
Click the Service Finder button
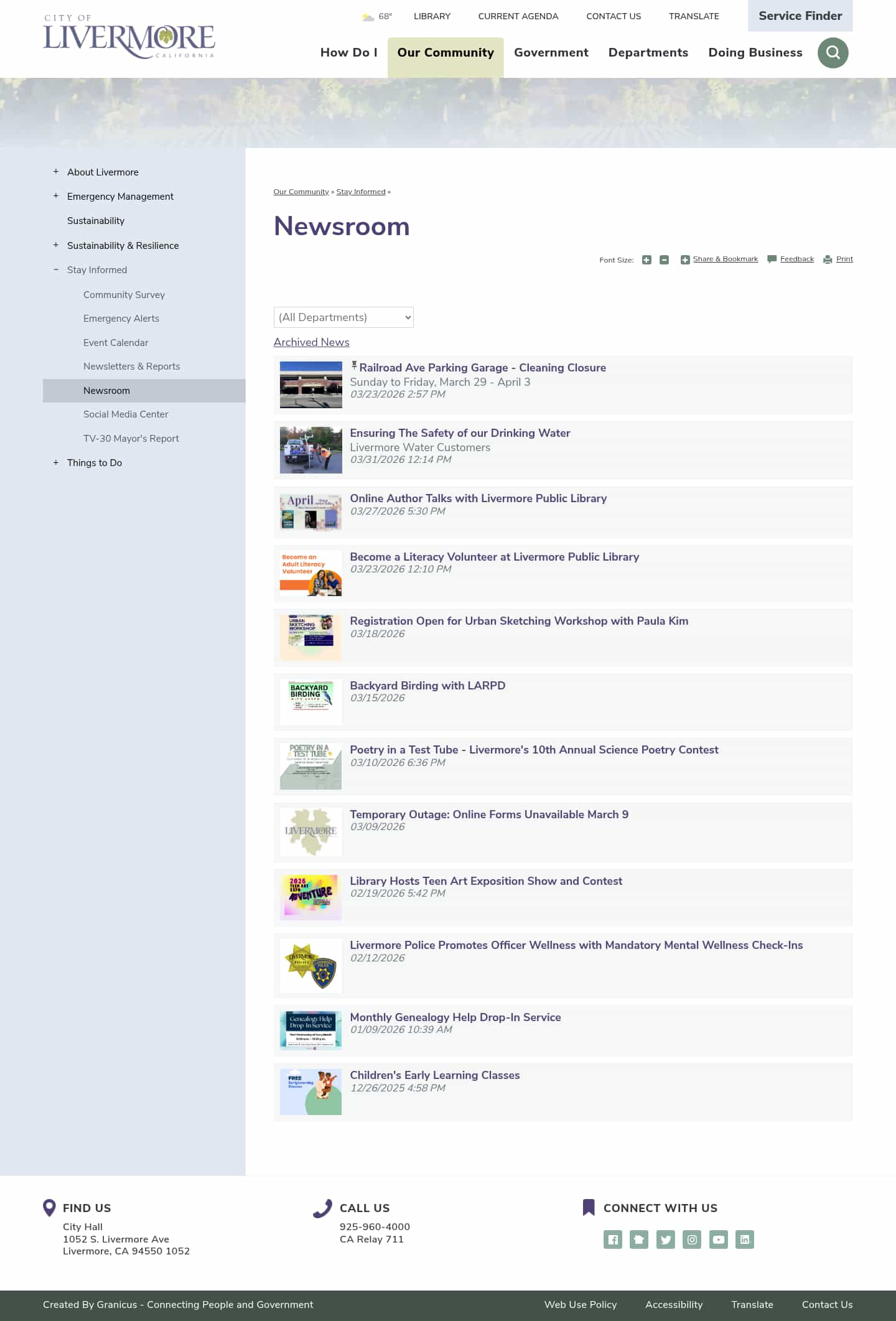(800, 16)
